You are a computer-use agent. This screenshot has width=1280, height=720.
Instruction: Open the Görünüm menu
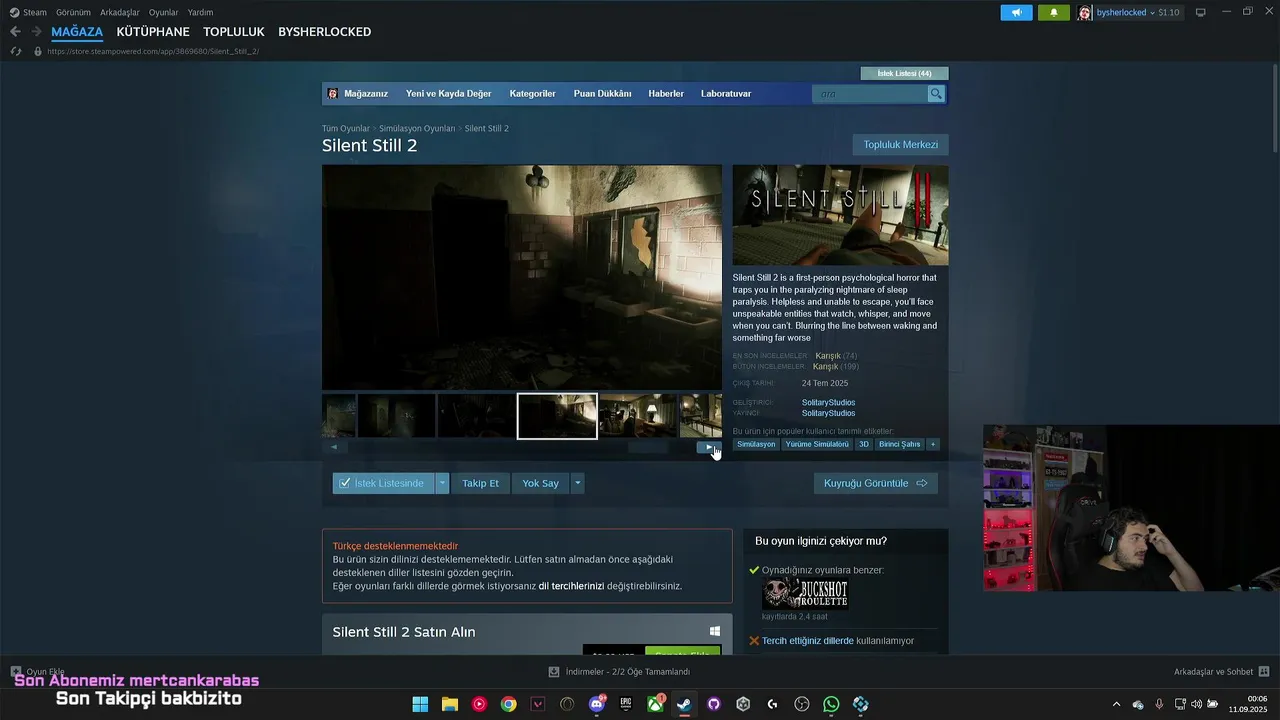pyautogui.click(x=73, y=12)
